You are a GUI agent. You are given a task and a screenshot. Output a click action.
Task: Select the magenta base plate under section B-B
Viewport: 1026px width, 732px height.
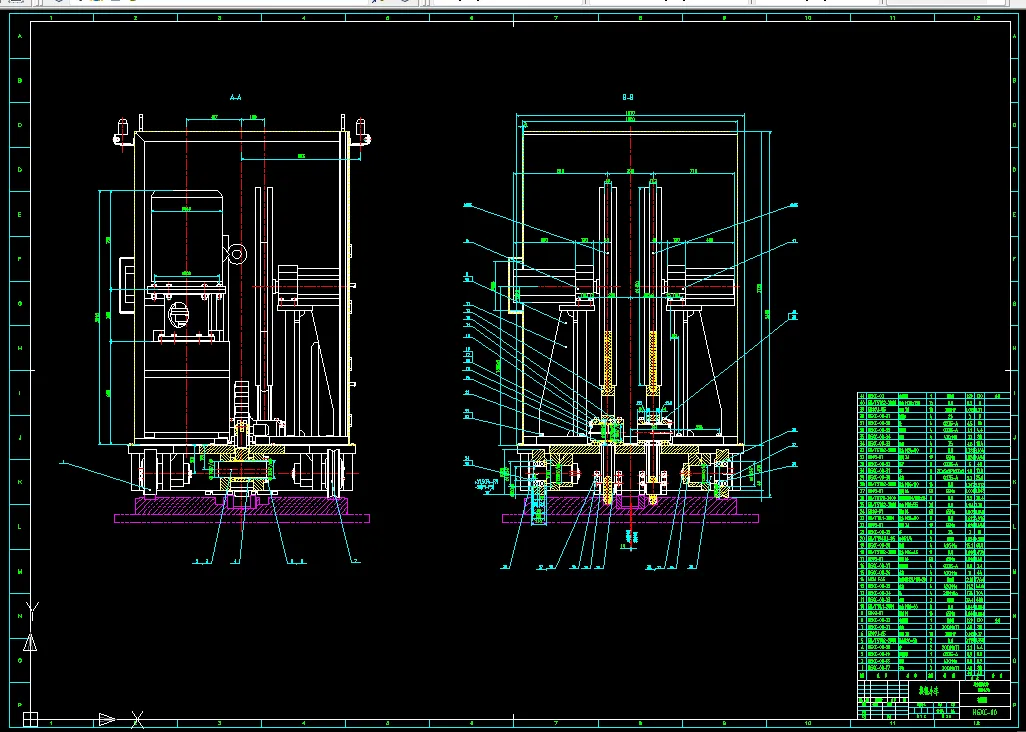pos(630,519)
